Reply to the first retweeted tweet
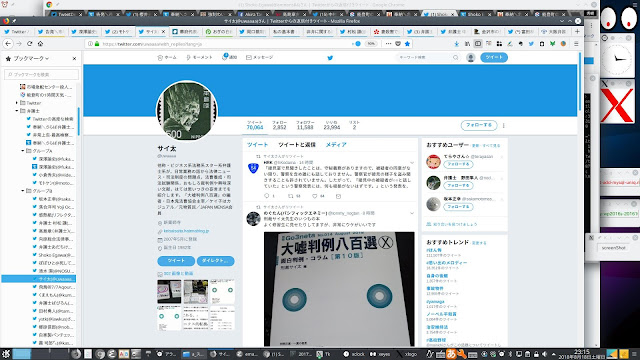This screenshot has height=360, width=640. click(267, 196)
